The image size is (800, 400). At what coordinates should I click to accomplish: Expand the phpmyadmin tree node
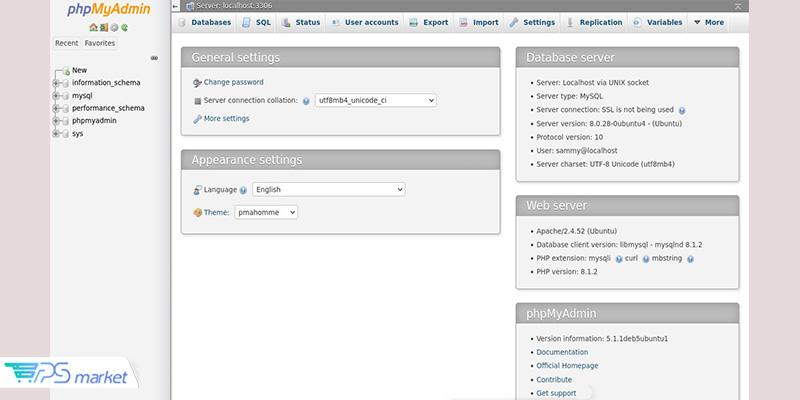click(x=56, y=121)
